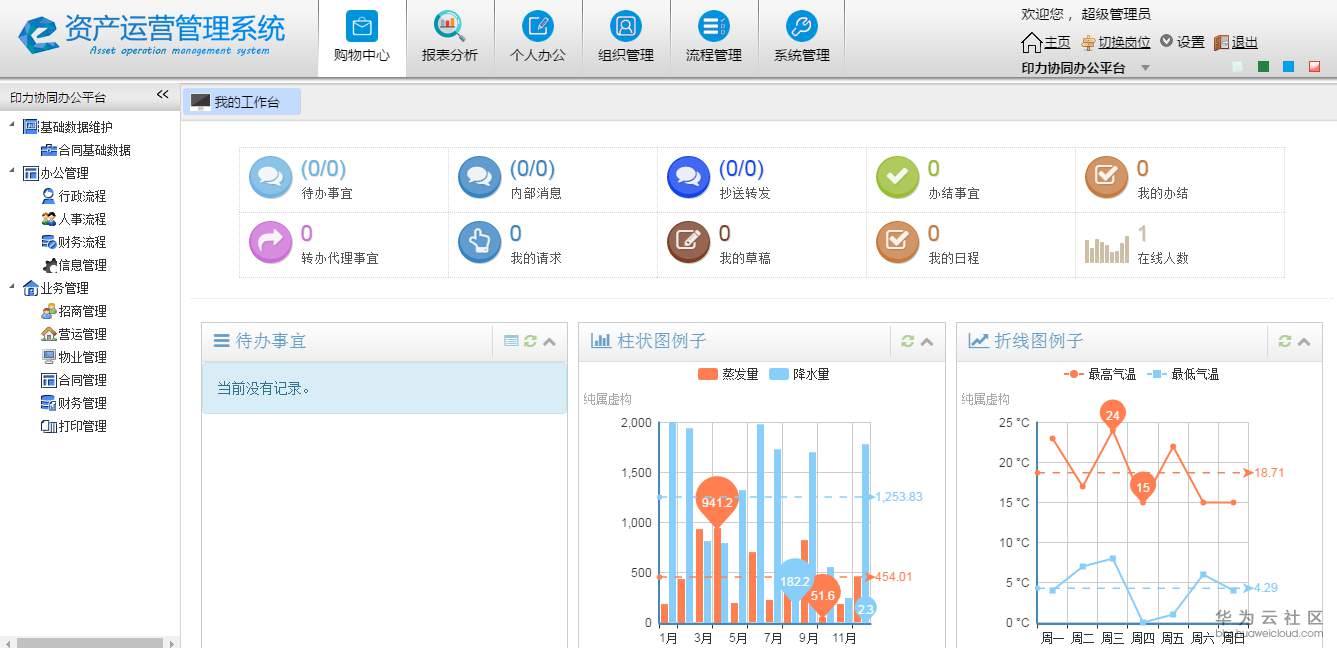1337x648 pixels.
Task: Click the 设置 gear icon
Action: pos(1166,41)
